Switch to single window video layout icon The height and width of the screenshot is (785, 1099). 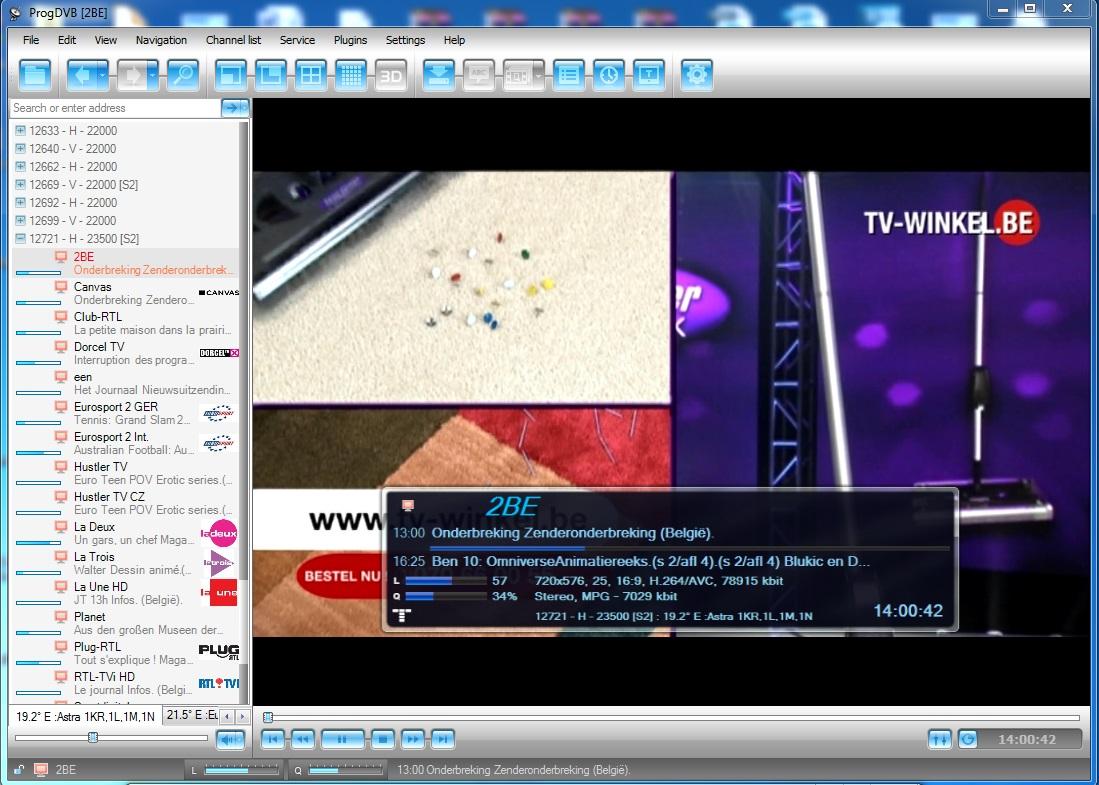click(231, 75)
